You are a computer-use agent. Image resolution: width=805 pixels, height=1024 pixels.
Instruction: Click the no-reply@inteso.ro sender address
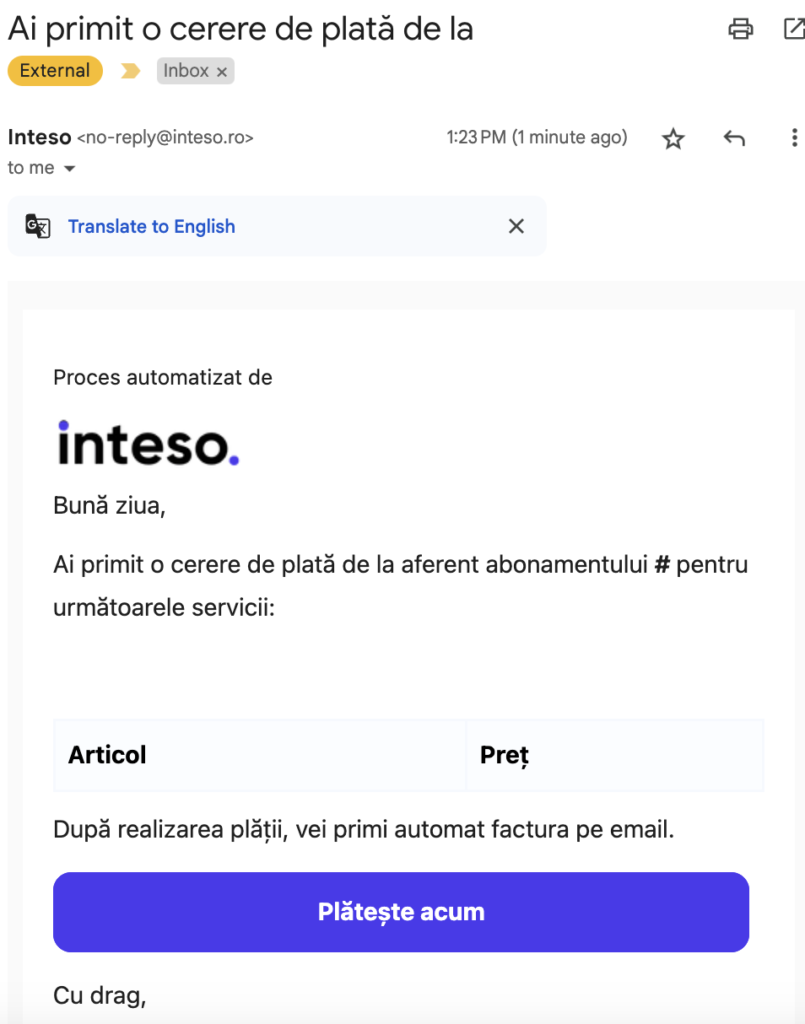[165, 138]
